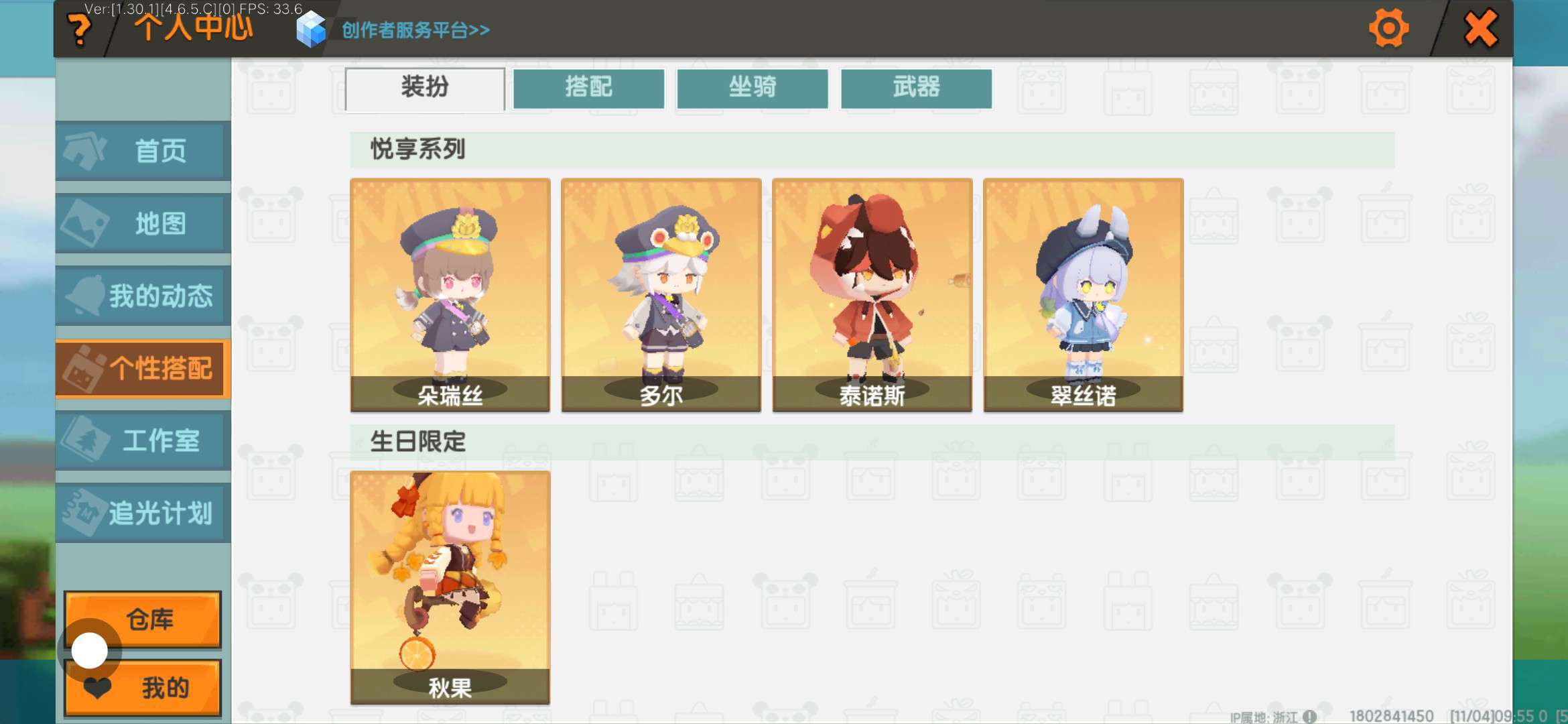Close the 个人中心 panel

coord(1480,28)
